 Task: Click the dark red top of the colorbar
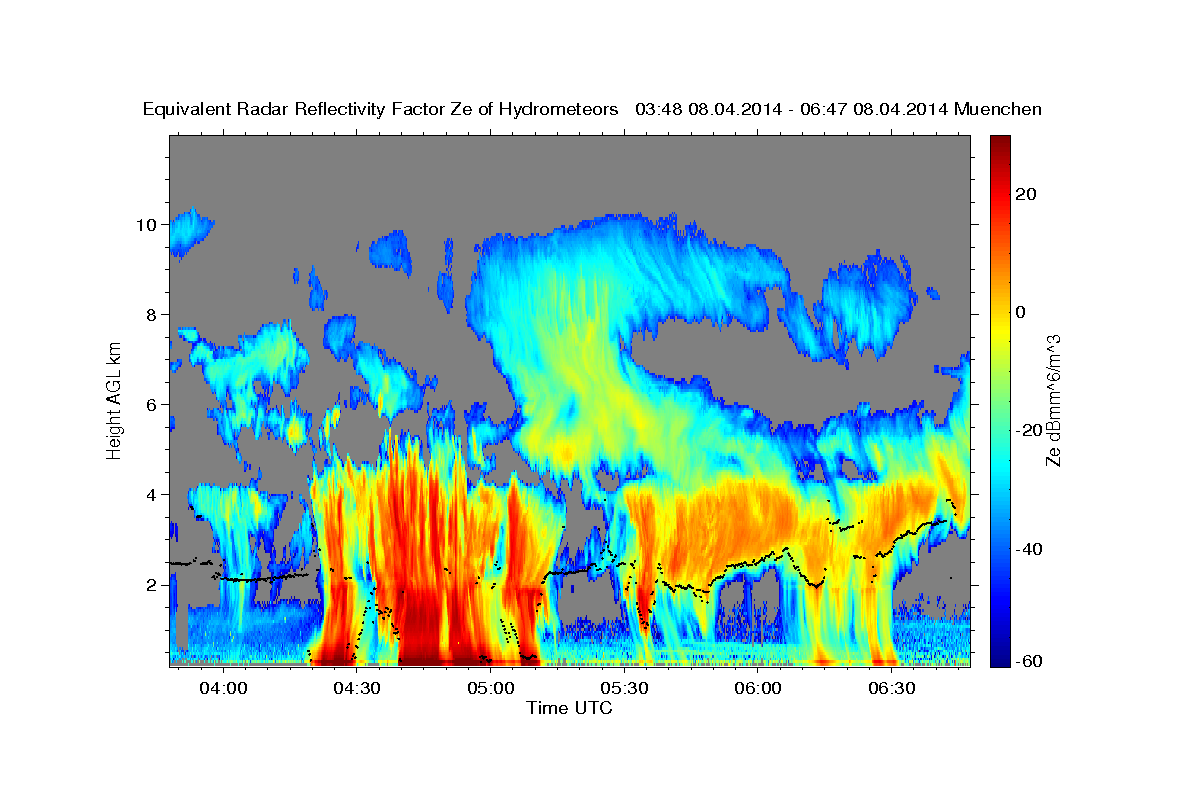click(999, 145)
